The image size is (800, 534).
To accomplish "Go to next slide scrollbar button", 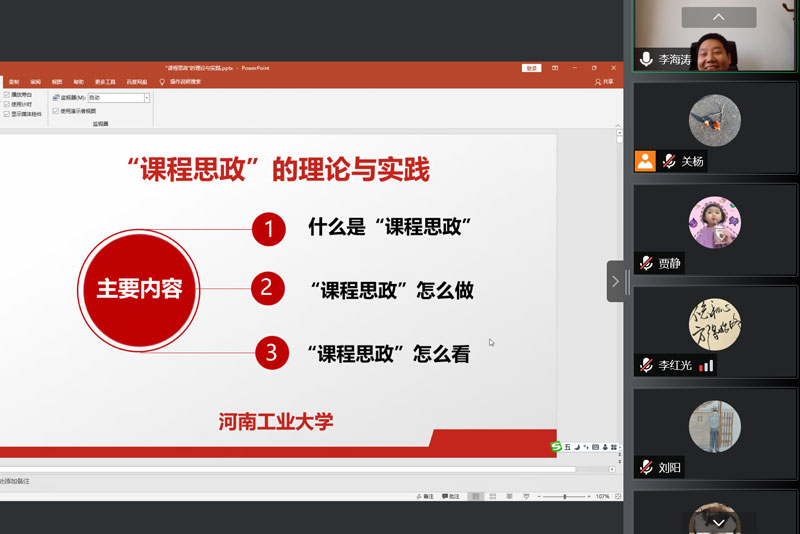I will [619, 461].
